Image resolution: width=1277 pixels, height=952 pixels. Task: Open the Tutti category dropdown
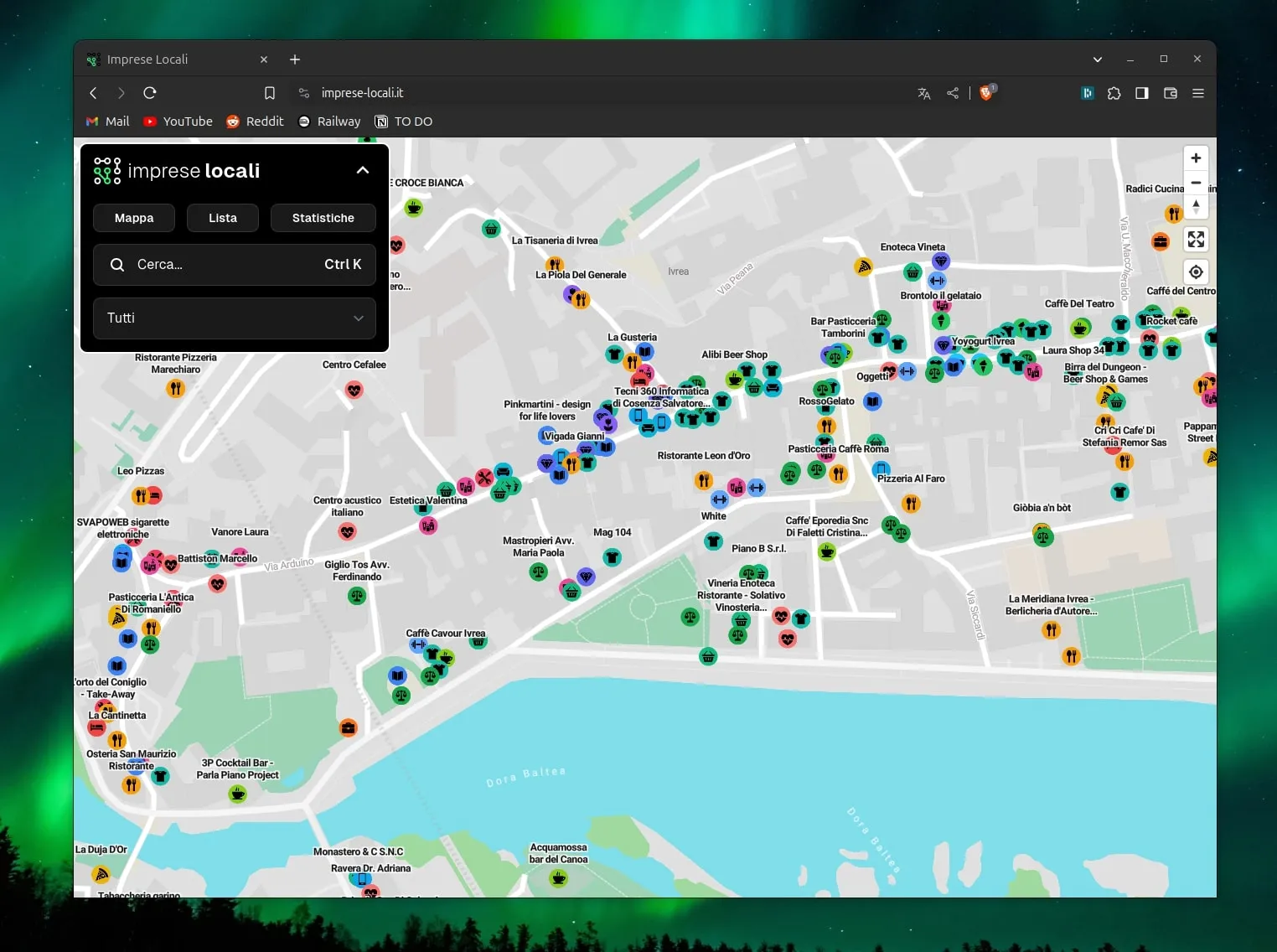[235, 318]
